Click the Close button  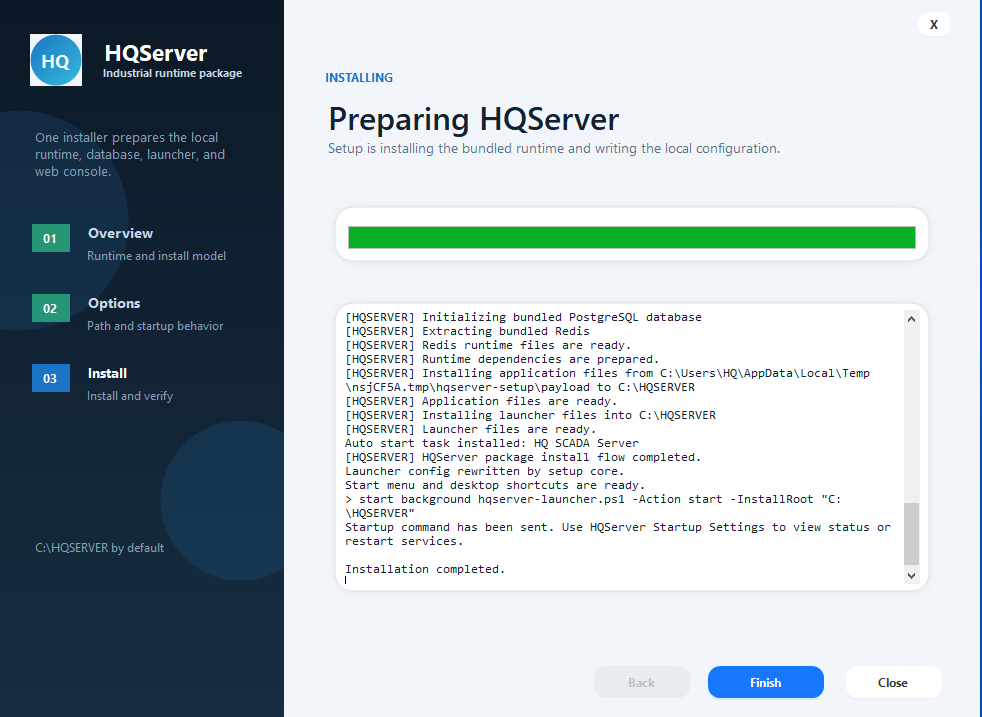[893, 683]
